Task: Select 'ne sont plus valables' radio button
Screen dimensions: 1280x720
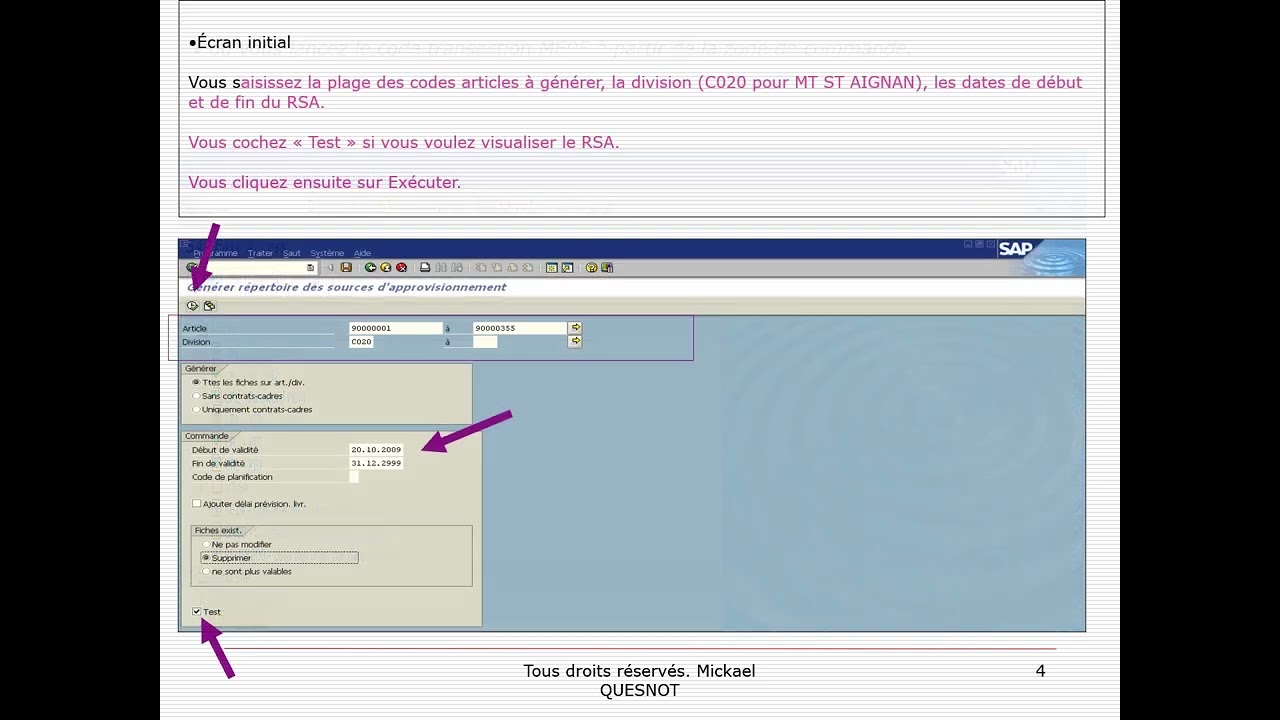Action: tap(206, 571)
